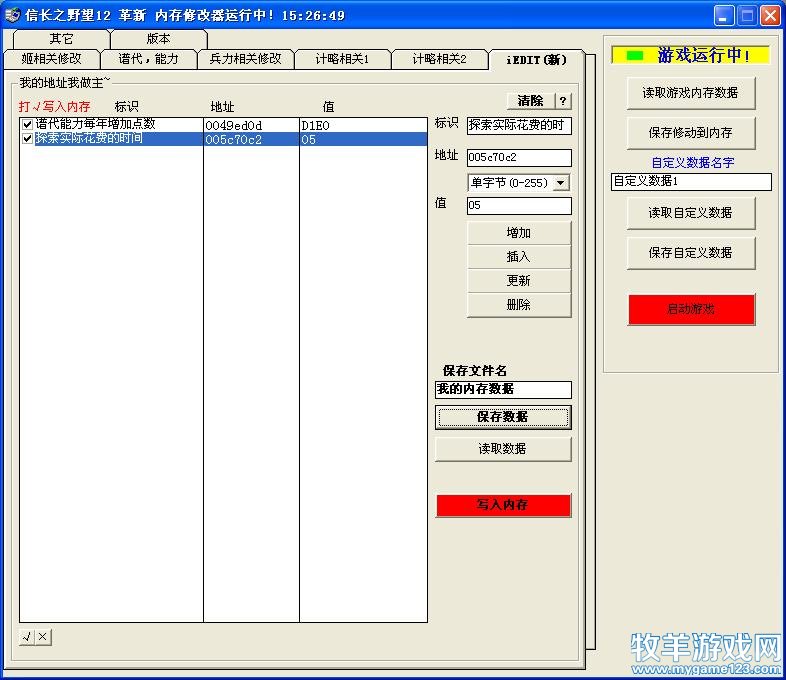The height and width of the screenshot is (680, 786).
Task: Open the 姬相关修改 tab
Action: pos(52,59)
